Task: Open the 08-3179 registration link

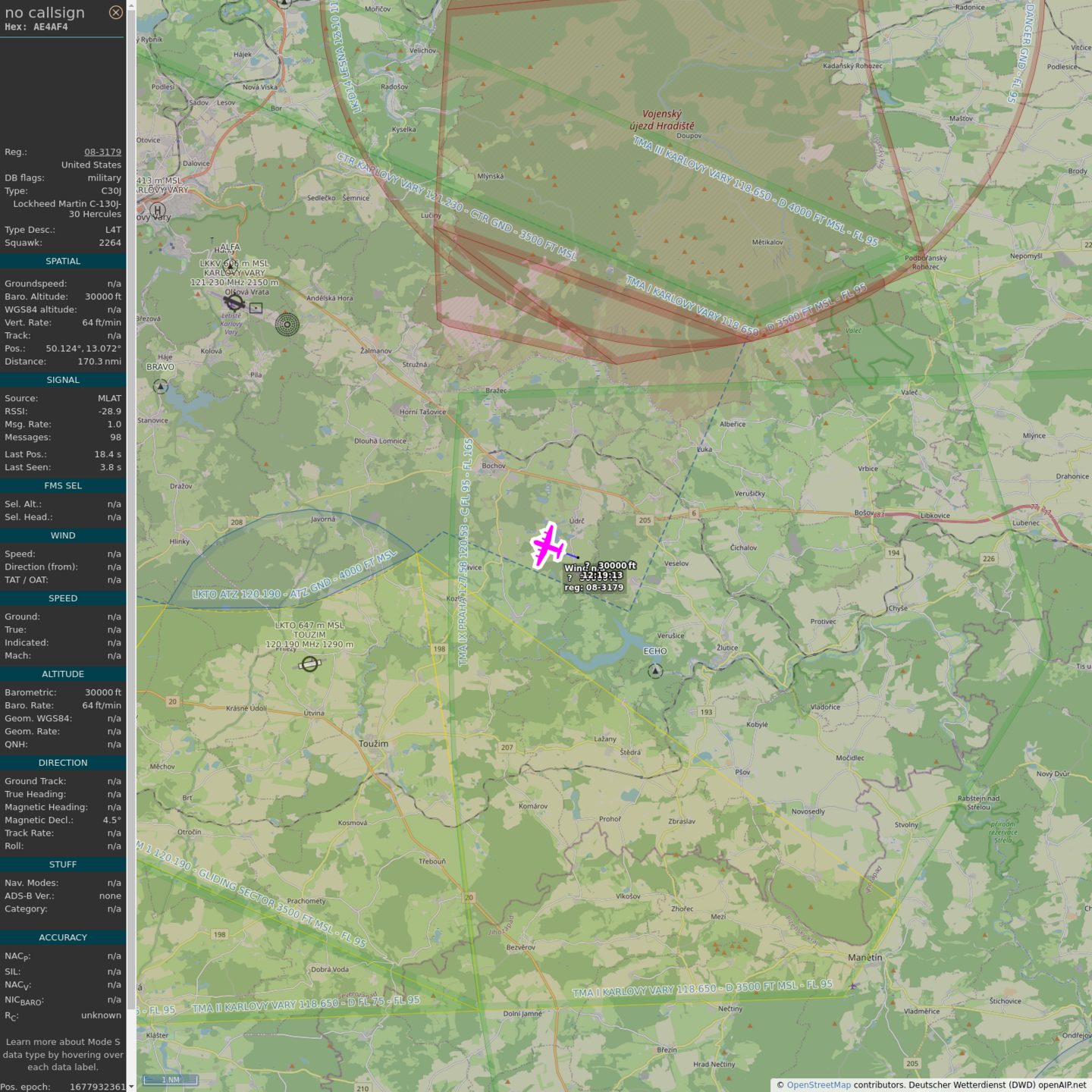Action: pos(102,152)
